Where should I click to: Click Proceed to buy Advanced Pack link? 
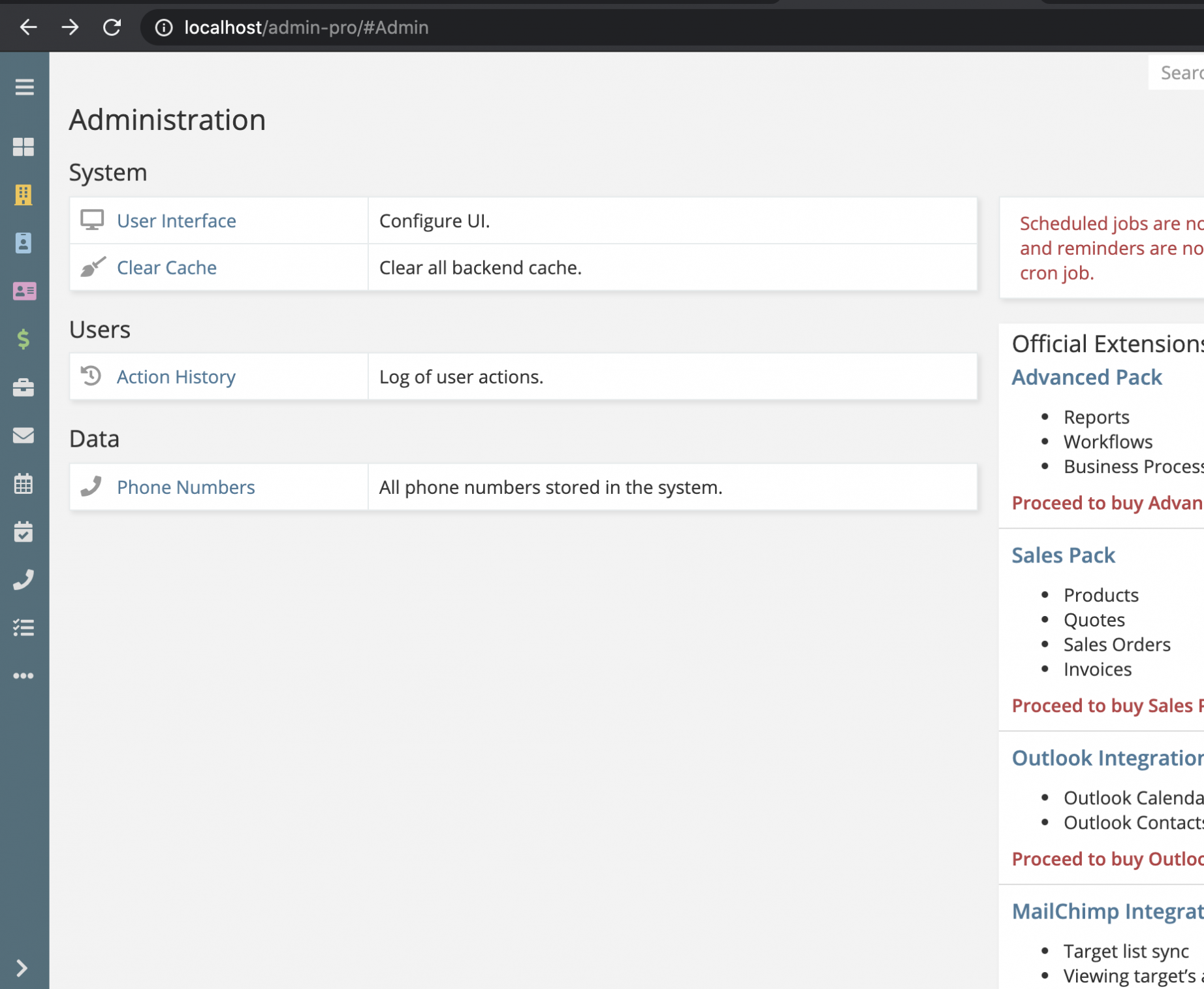1107,503
